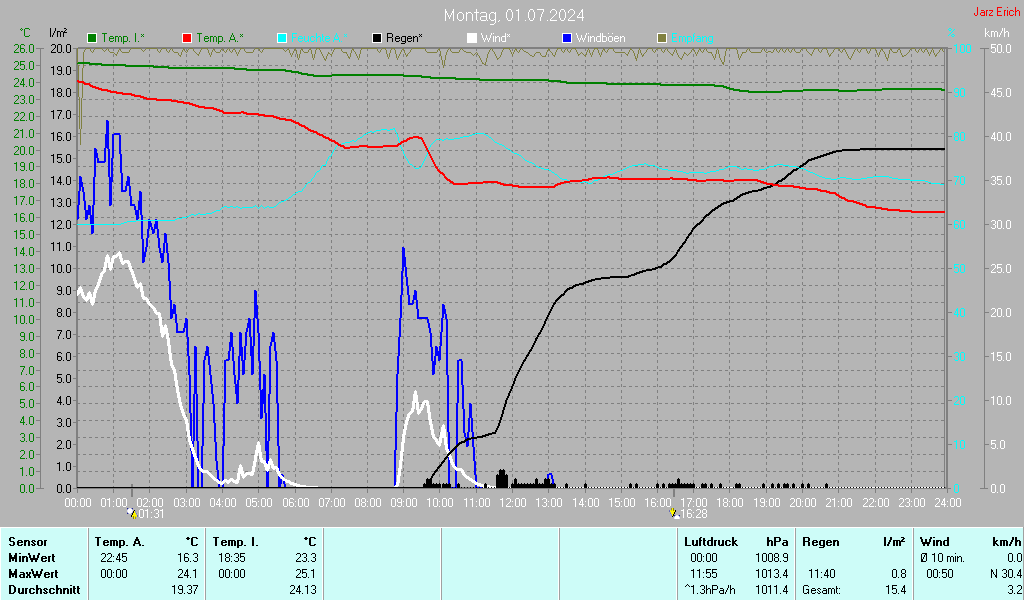Click the black Regen legend swatch

377,38
